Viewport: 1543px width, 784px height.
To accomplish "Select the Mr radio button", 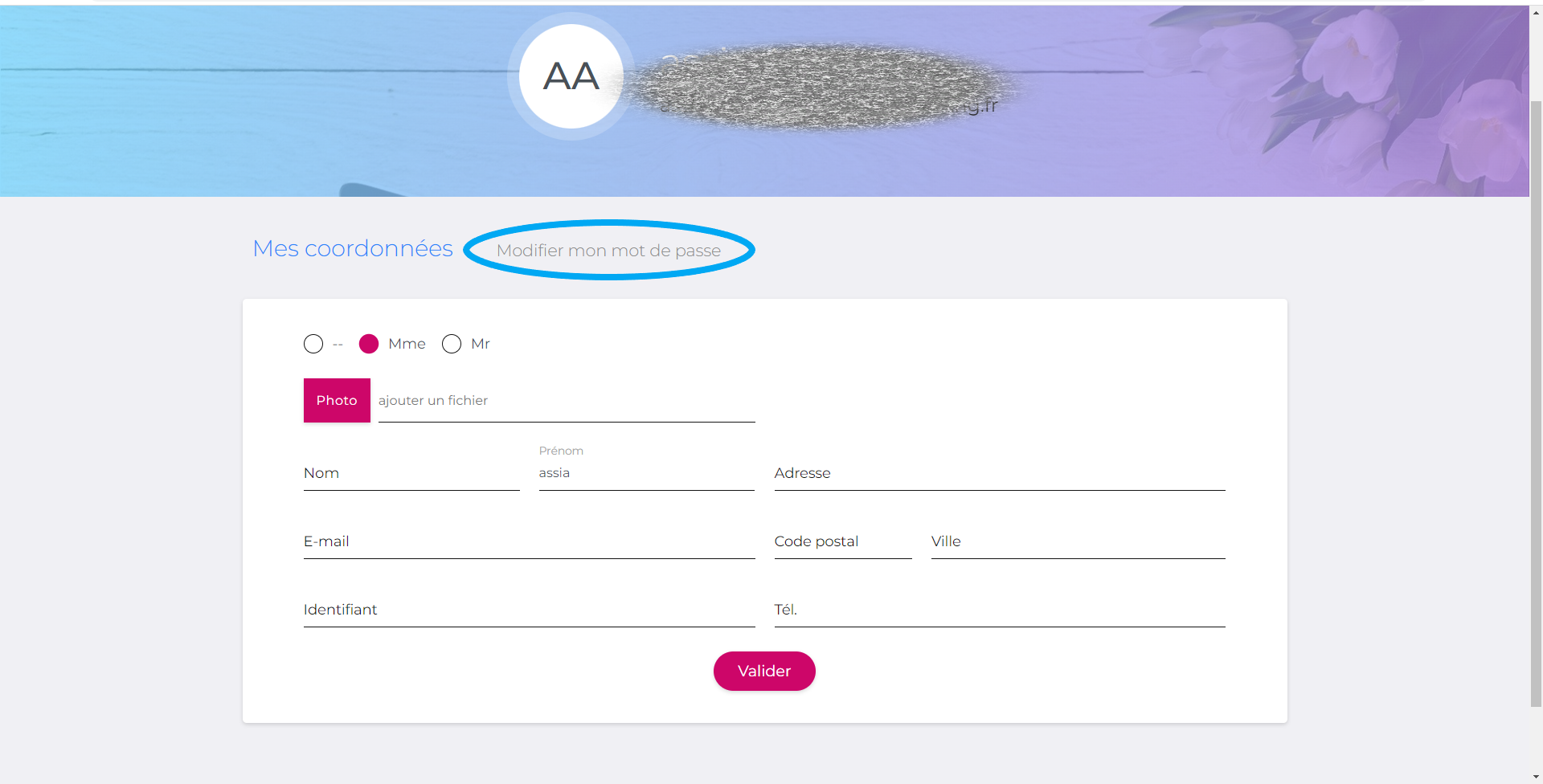I will 451,344.
